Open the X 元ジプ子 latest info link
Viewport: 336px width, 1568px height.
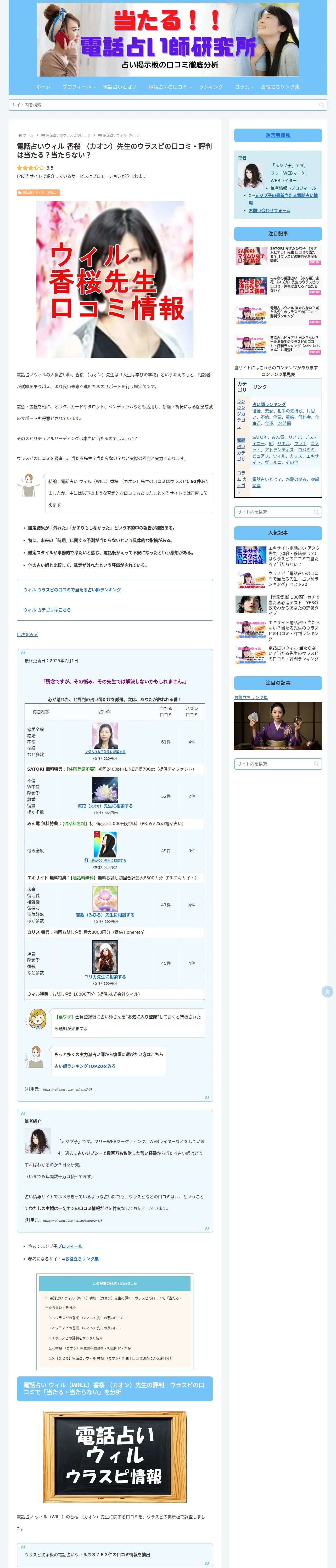coord(282,199)
